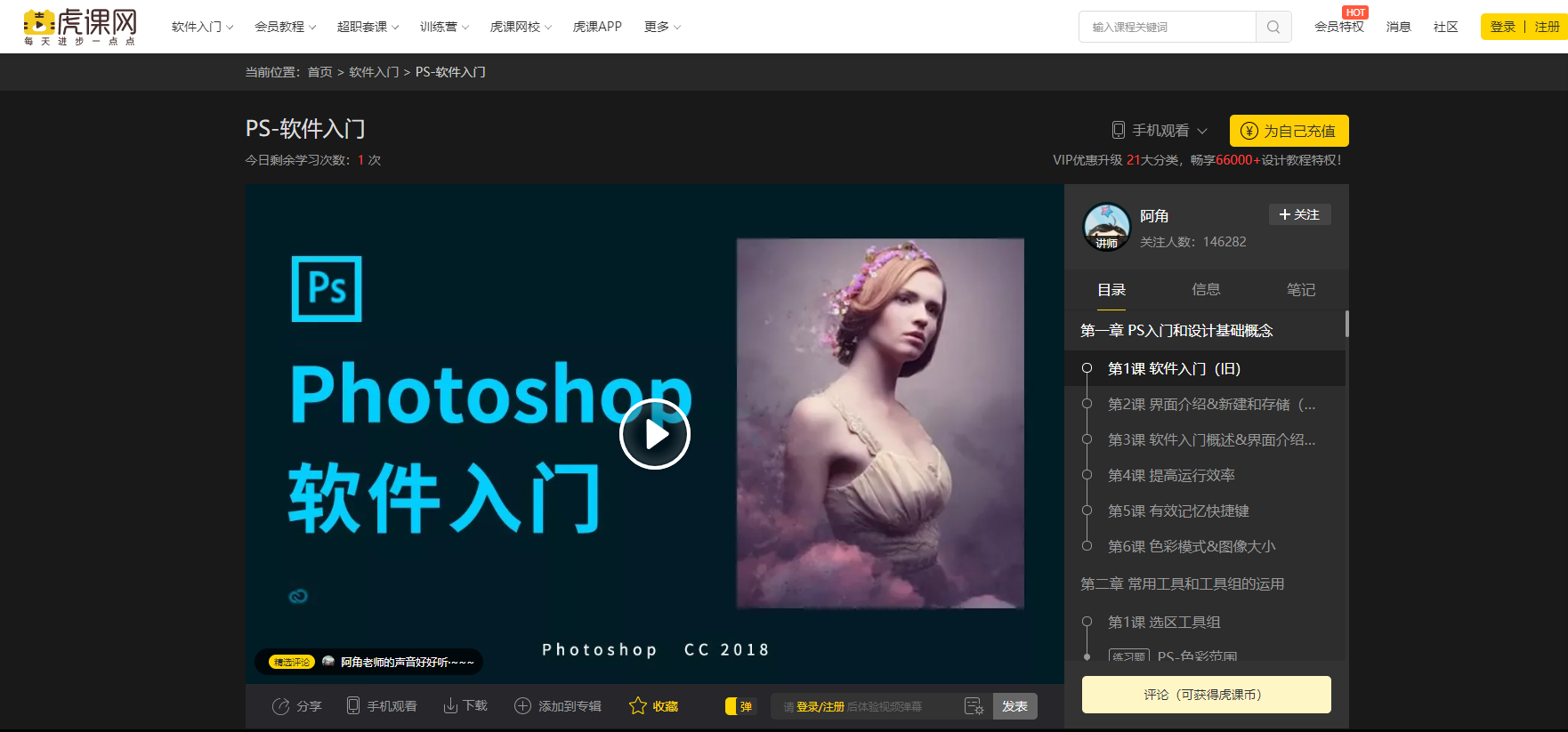Image resolution: width=1568 pixels, height=732 pixels.
Task: Select 第4课 提高运行效率
Action: pyautogui.click(x=1206, y=475)
